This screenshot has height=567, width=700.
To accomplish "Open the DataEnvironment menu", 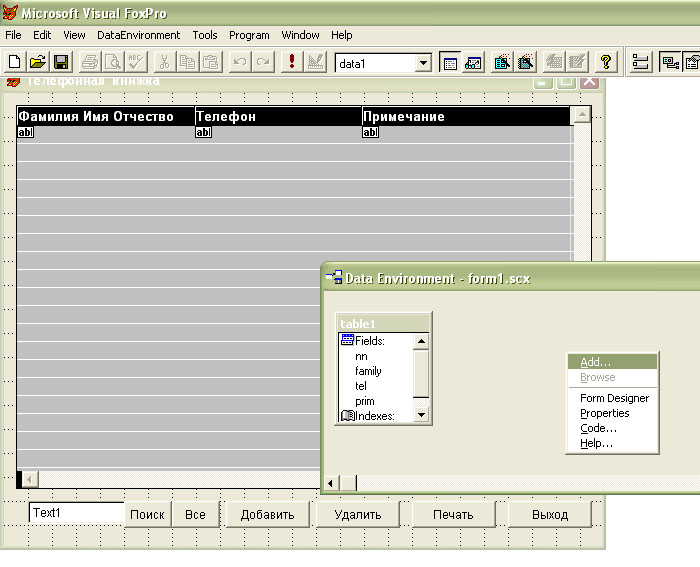I will point(138,35).
